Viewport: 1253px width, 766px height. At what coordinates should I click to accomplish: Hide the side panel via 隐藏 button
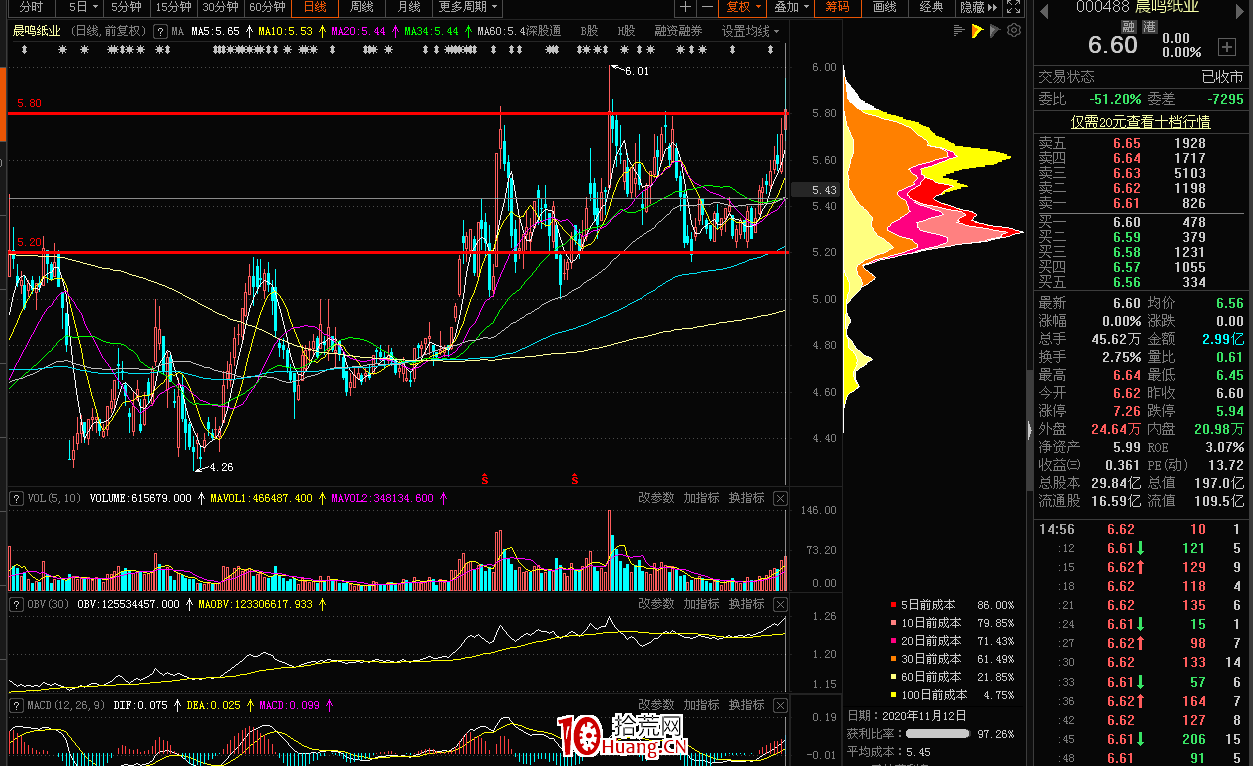tap(977, 7)
